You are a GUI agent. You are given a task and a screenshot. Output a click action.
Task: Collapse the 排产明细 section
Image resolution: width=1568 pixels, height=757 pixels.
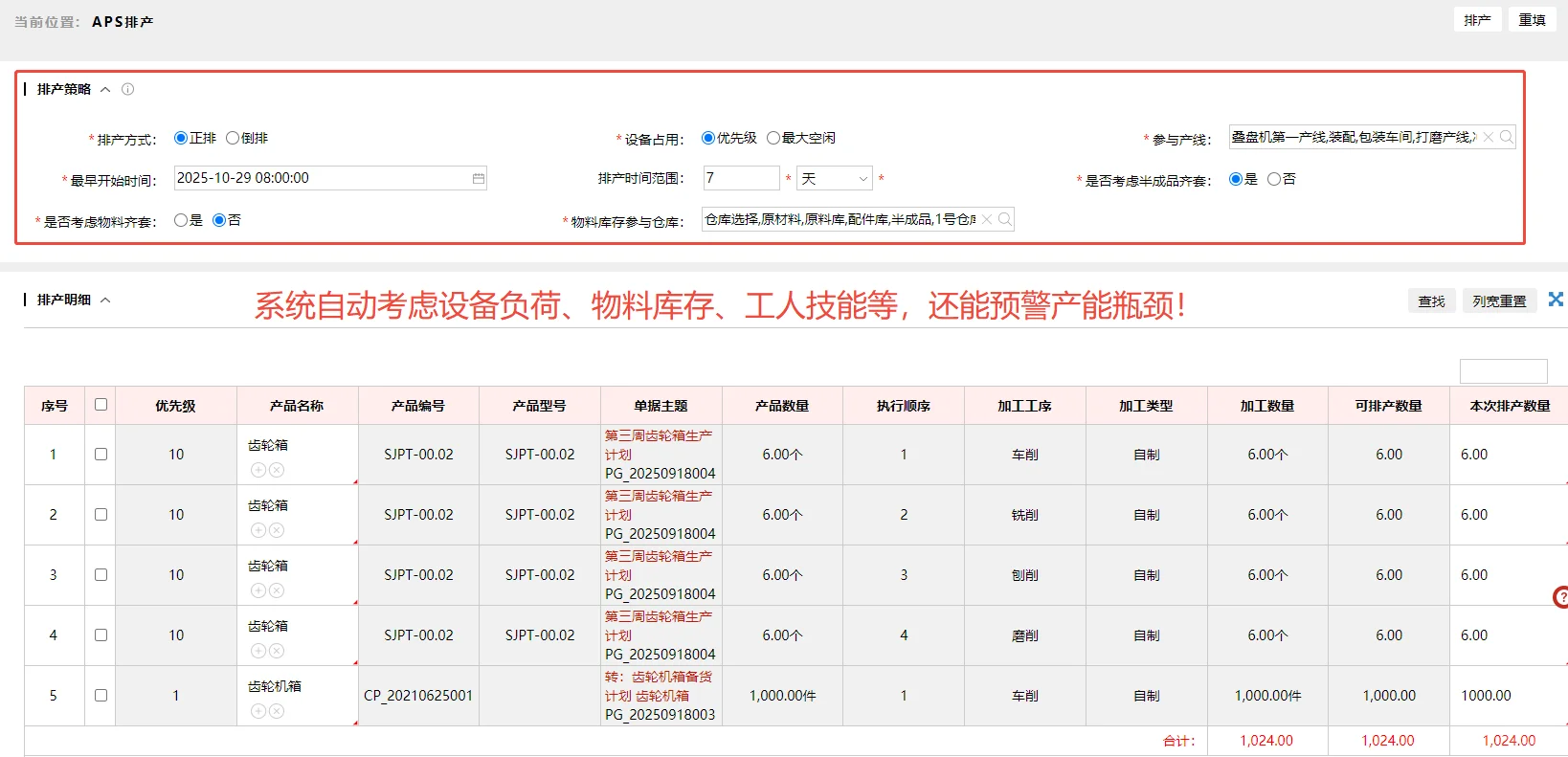(105, 300)
